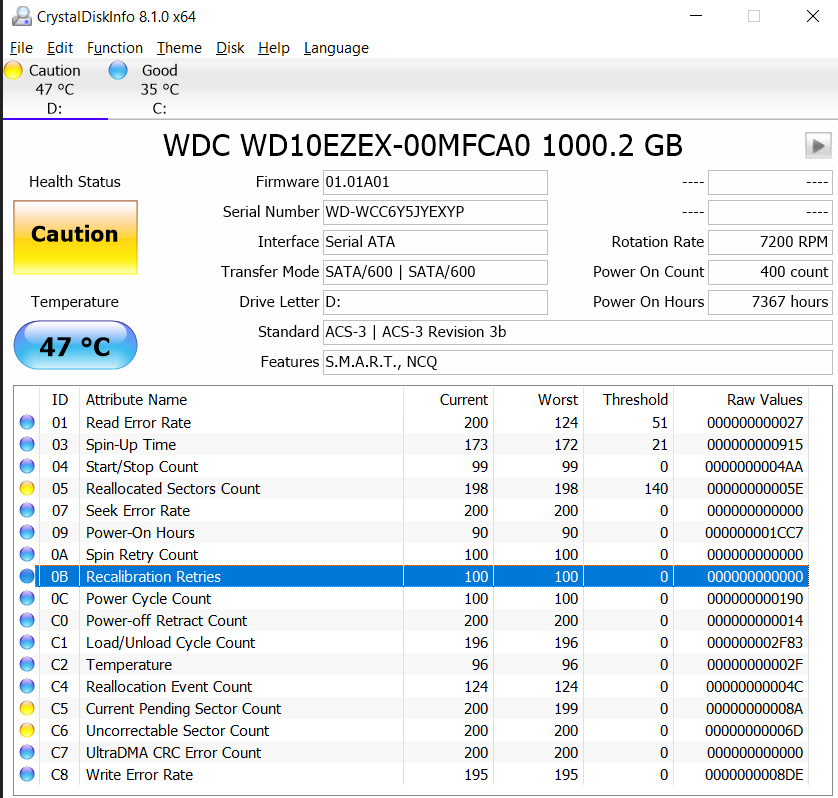Click the status dot for Reallocation Event Count
838x798 pixels.
27,686
